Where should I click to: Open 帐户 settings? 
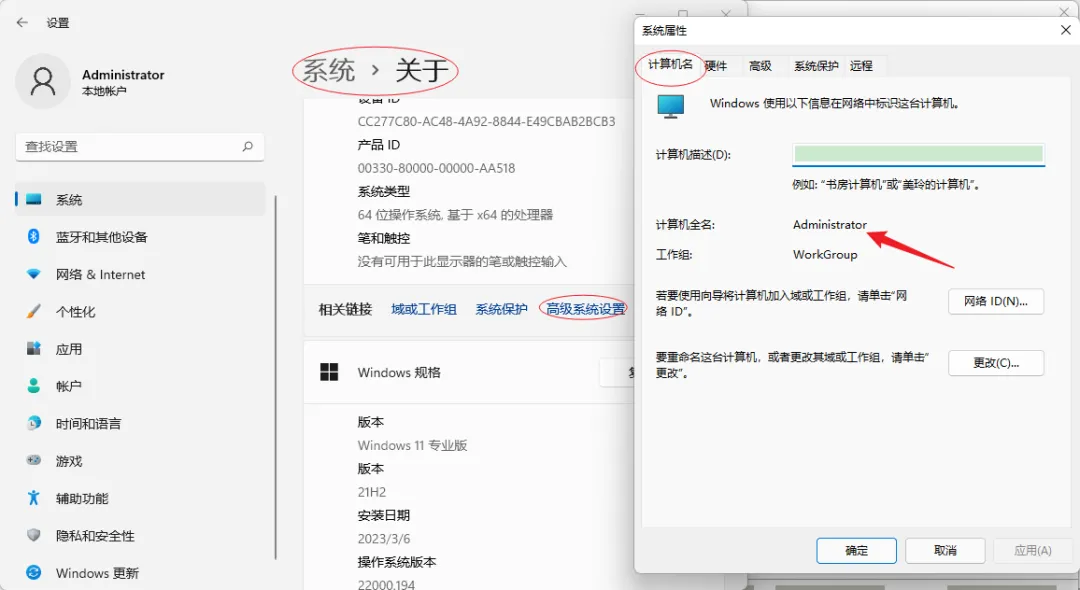point(140,386)
